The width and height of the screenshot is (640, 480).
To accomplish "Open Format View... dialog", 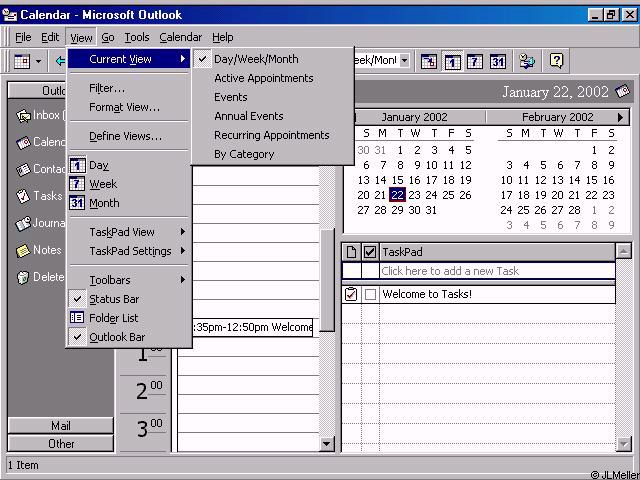I will coord(129,107).
